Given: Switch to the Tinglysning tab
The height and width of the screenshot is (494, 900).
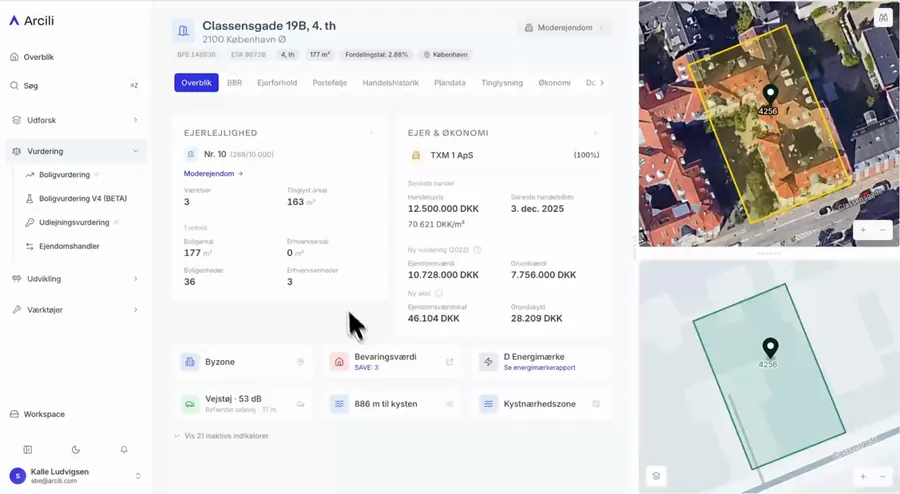Looking at the screenshot, I should (x=502, y=83).
